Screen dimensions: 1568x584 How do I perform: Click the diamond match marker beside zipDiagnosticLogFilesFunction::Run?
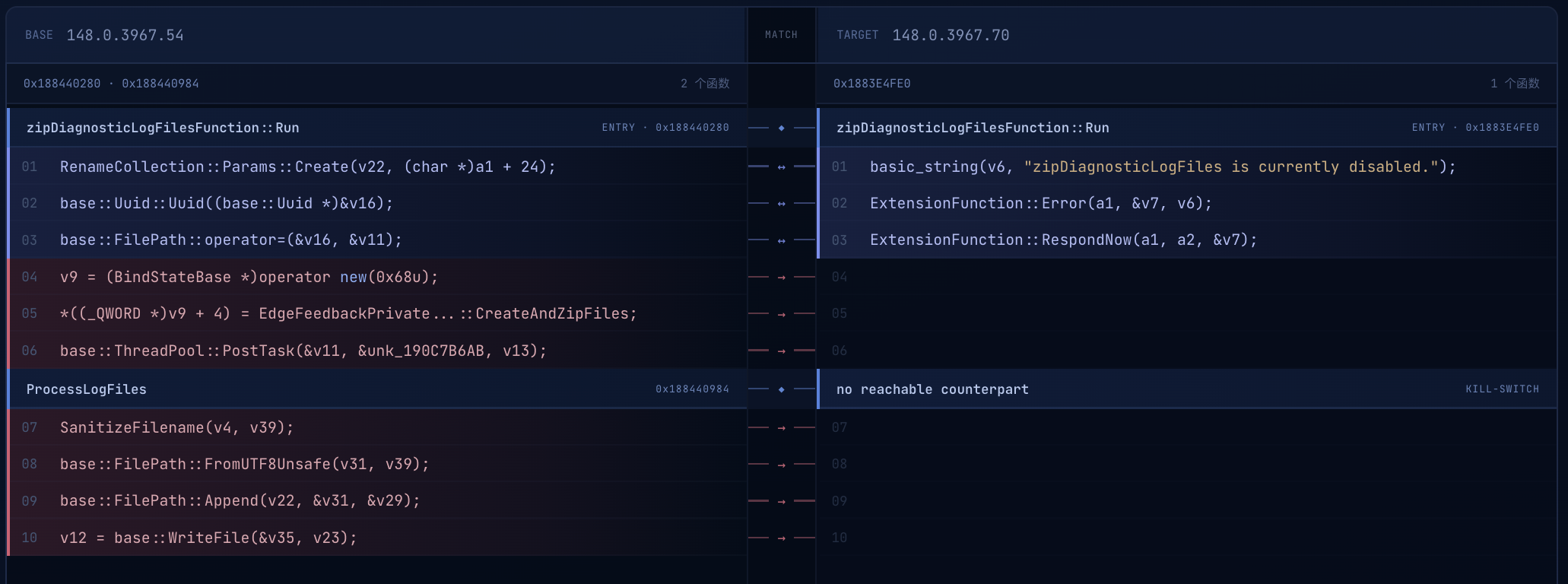781,128
